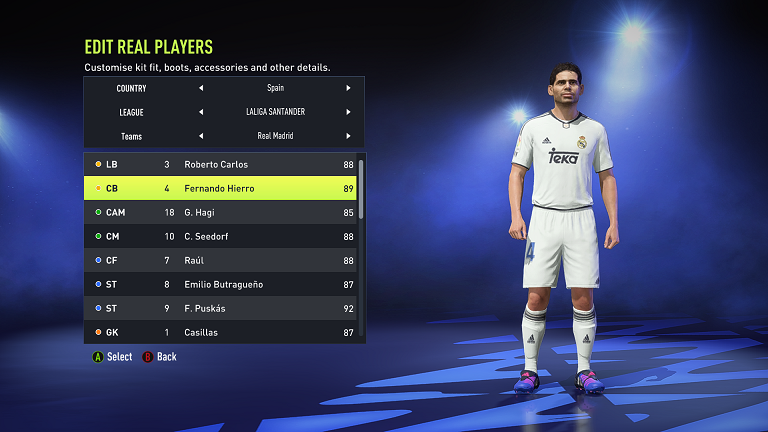
Task: Click the green A Select button icon
Action: 98,357
